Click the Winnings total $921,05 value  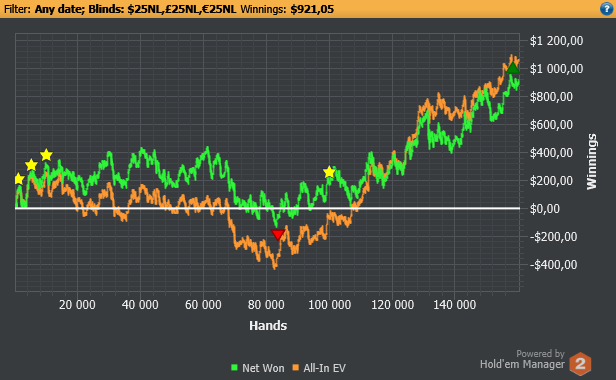(312, 9)
